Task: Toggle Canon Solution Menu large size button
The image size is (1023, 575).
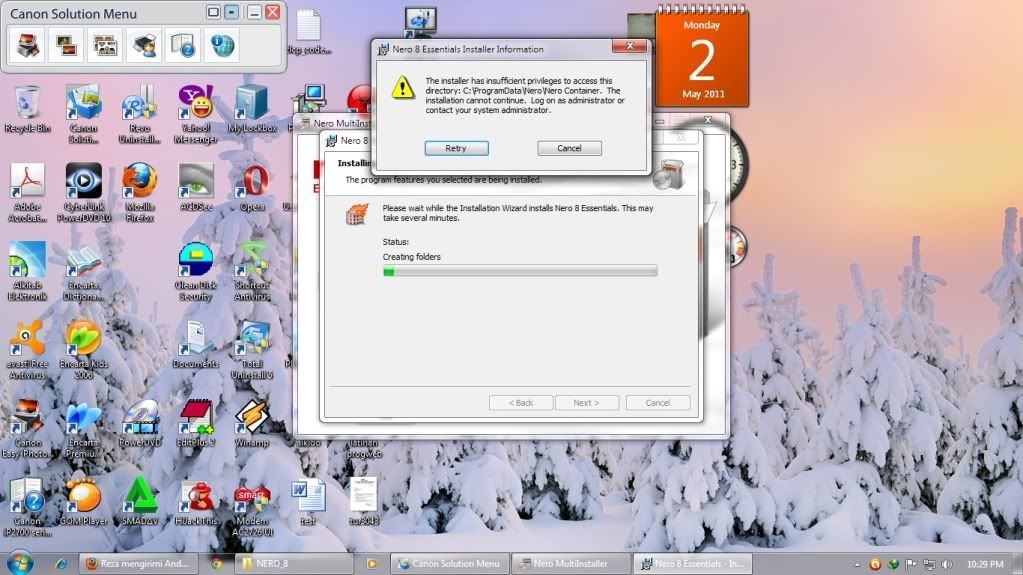Action: pyautogui.click(x=213, y=12)
